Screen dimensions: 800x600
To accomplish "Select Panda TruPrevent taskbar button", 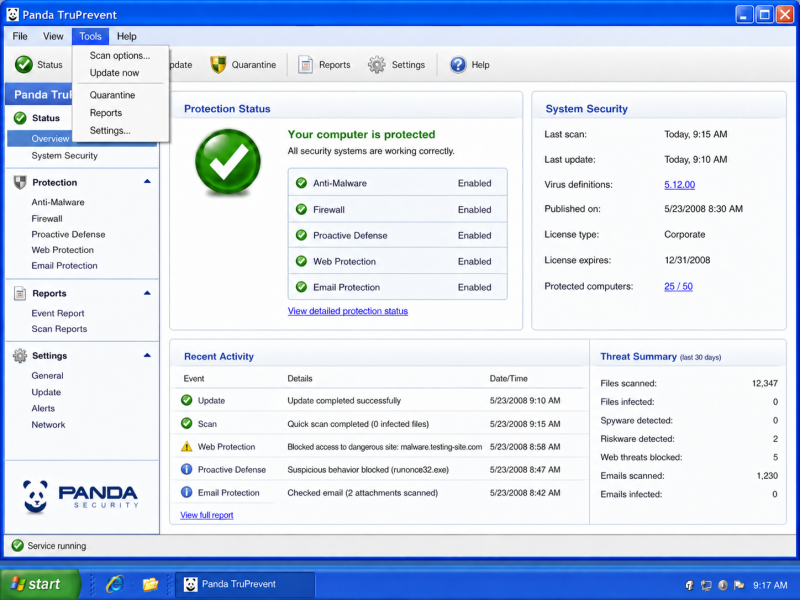I will 245,584.
